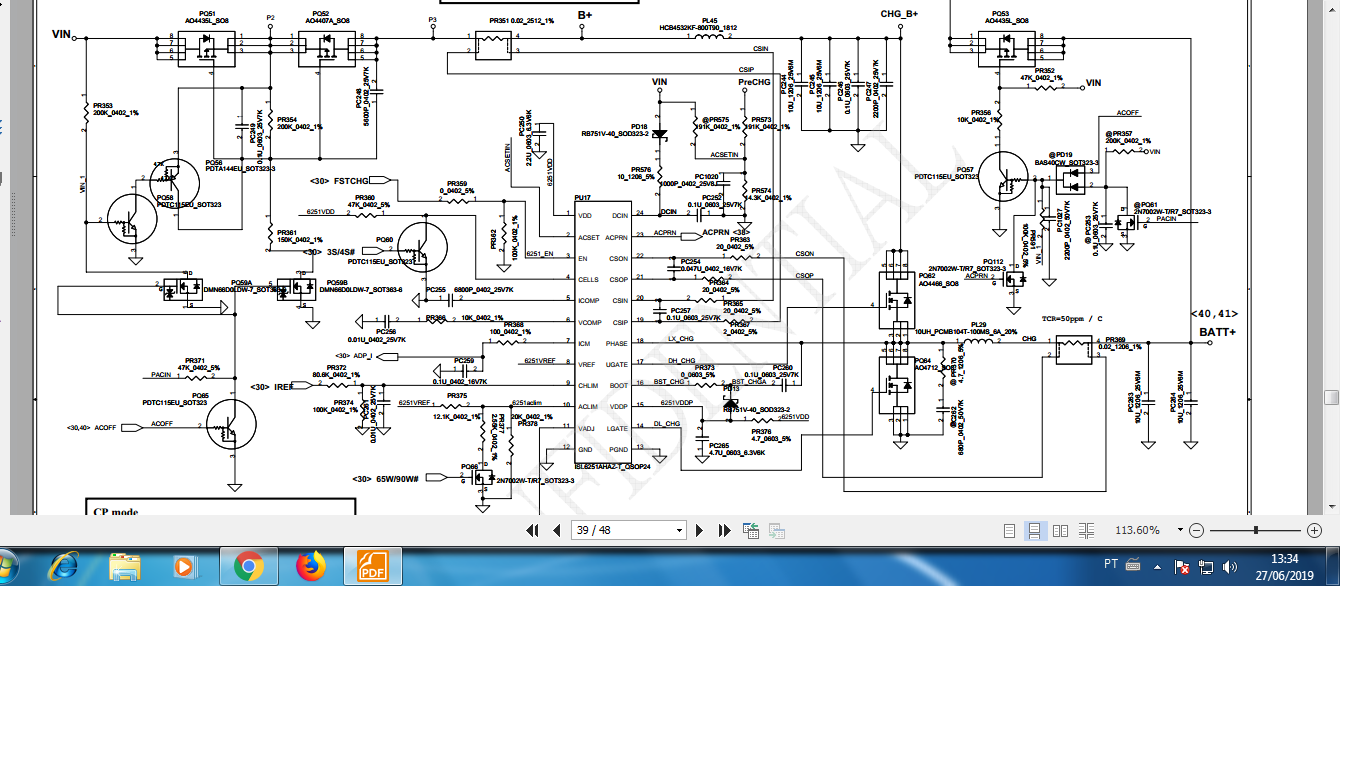Open Windows Explorer from taskbar
This screenshot has height=768, width=1366.
pyautogui.click(x=125, y=566)
